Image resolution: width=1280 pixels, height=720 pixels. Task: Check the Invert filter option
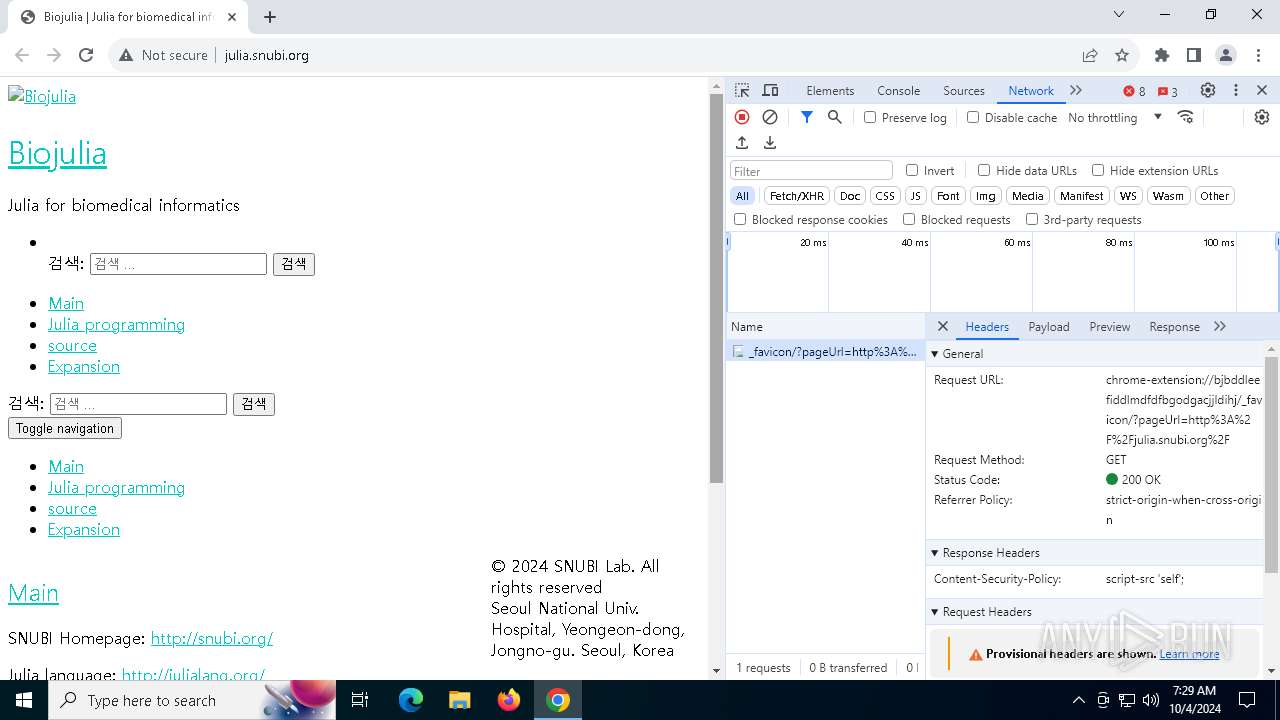click(x=912, y=170)
